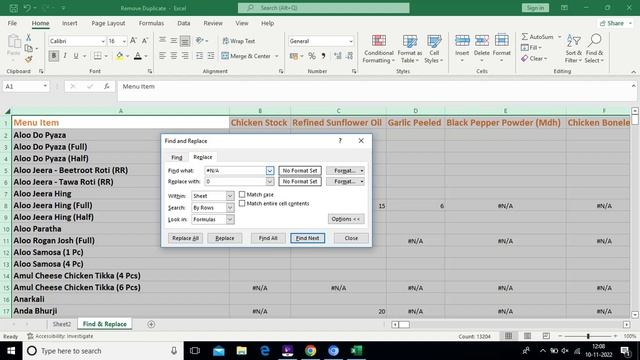Open File Explorer from the taskbar
The height and width of the screenshot is (360, 640).
[x=242, y=351]
